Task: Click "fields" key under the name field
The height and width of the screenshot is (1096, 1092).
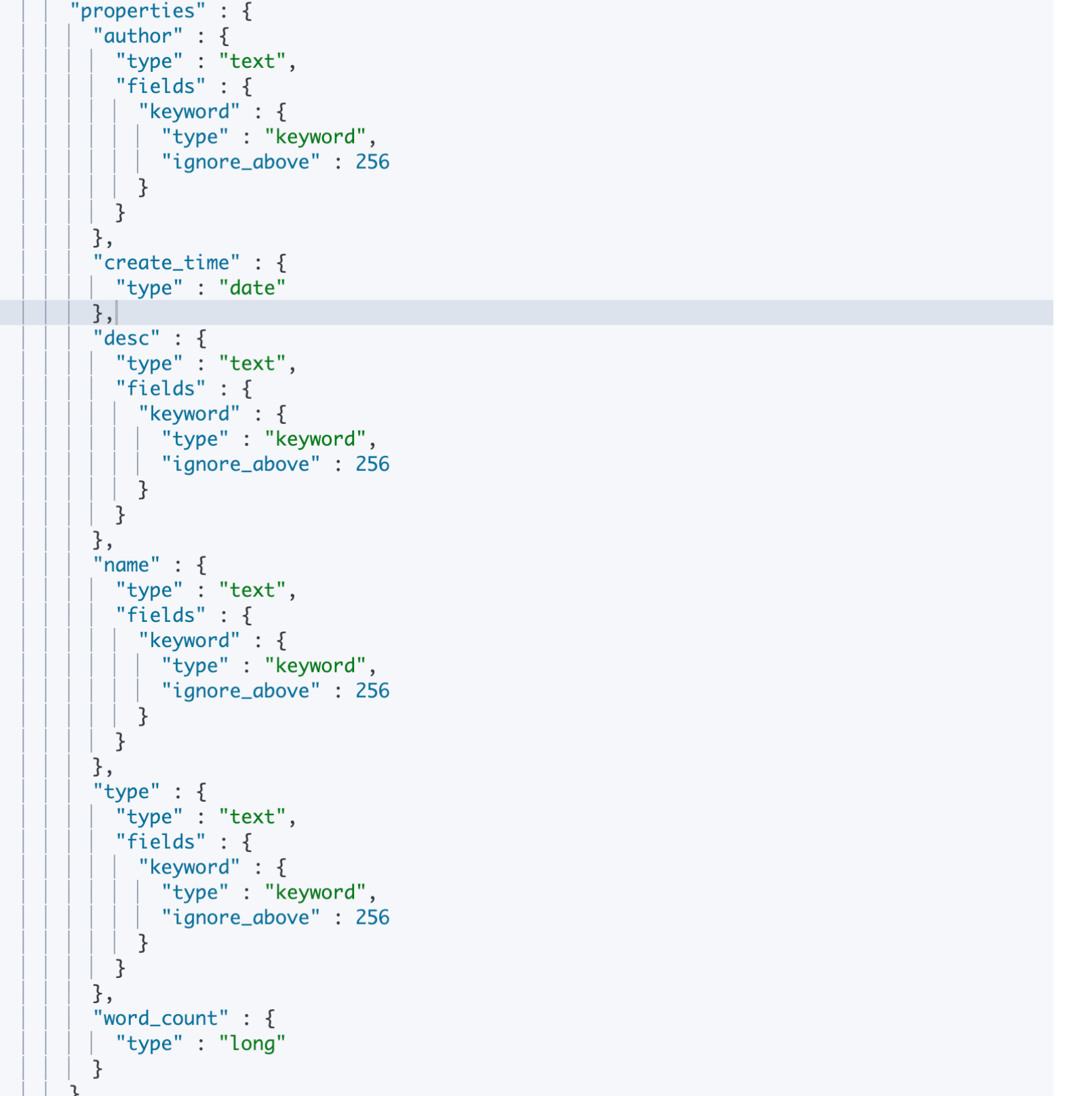Action: [160, 614]
